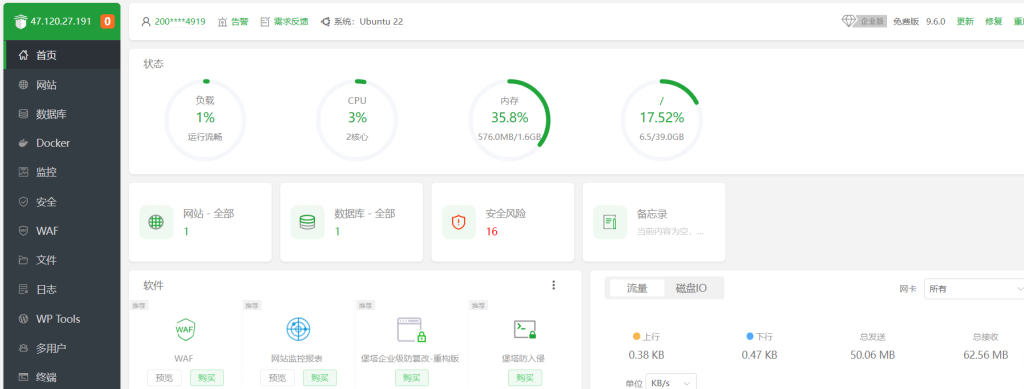This screenshot has height=389, width=1024.
Task: Switch to the 流量 traffic tab
Action: point(637,288)
